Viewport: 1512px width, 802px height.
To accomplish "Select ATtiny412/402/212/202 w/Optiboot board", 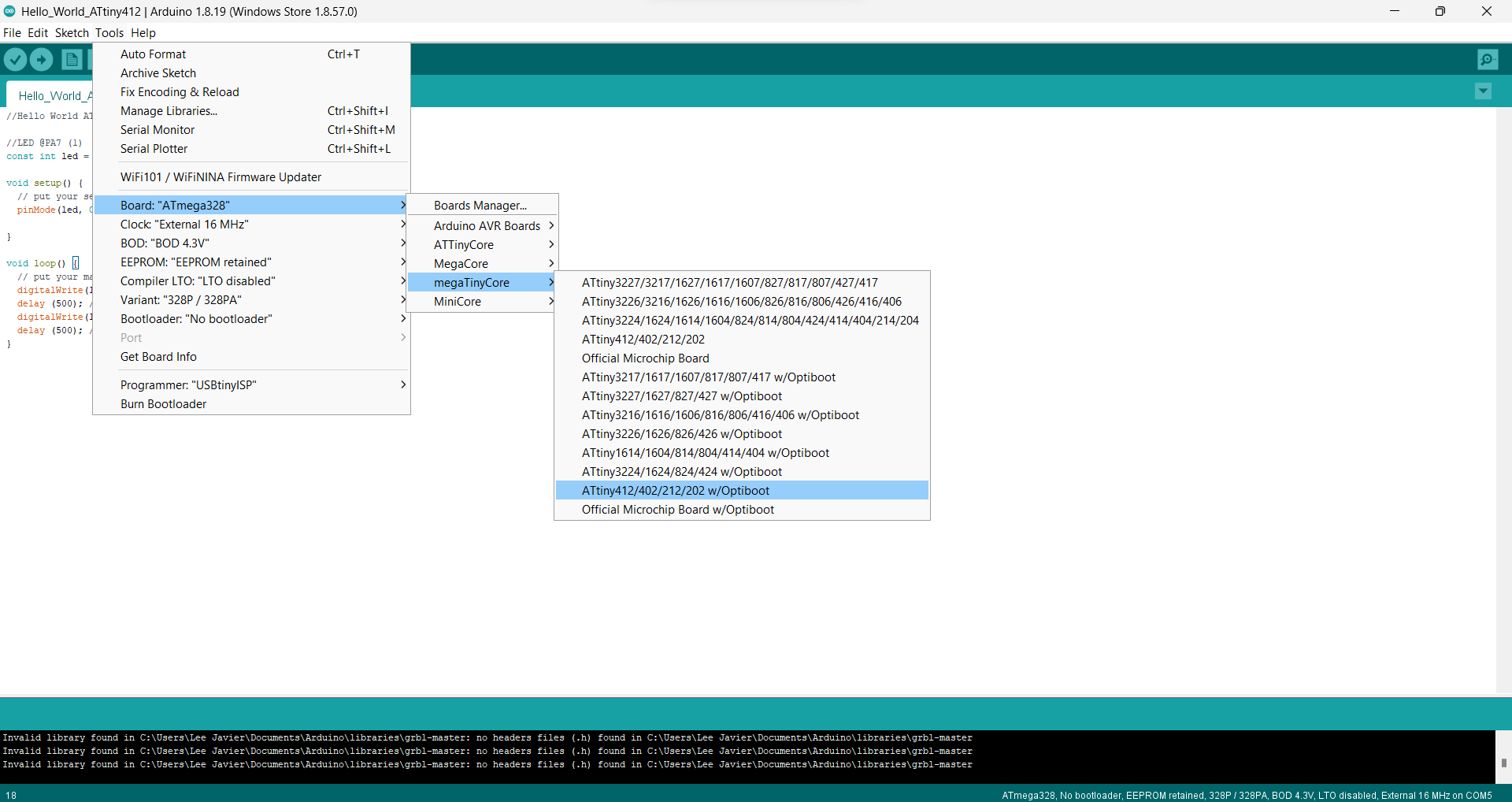I will [x=742, y=491].
